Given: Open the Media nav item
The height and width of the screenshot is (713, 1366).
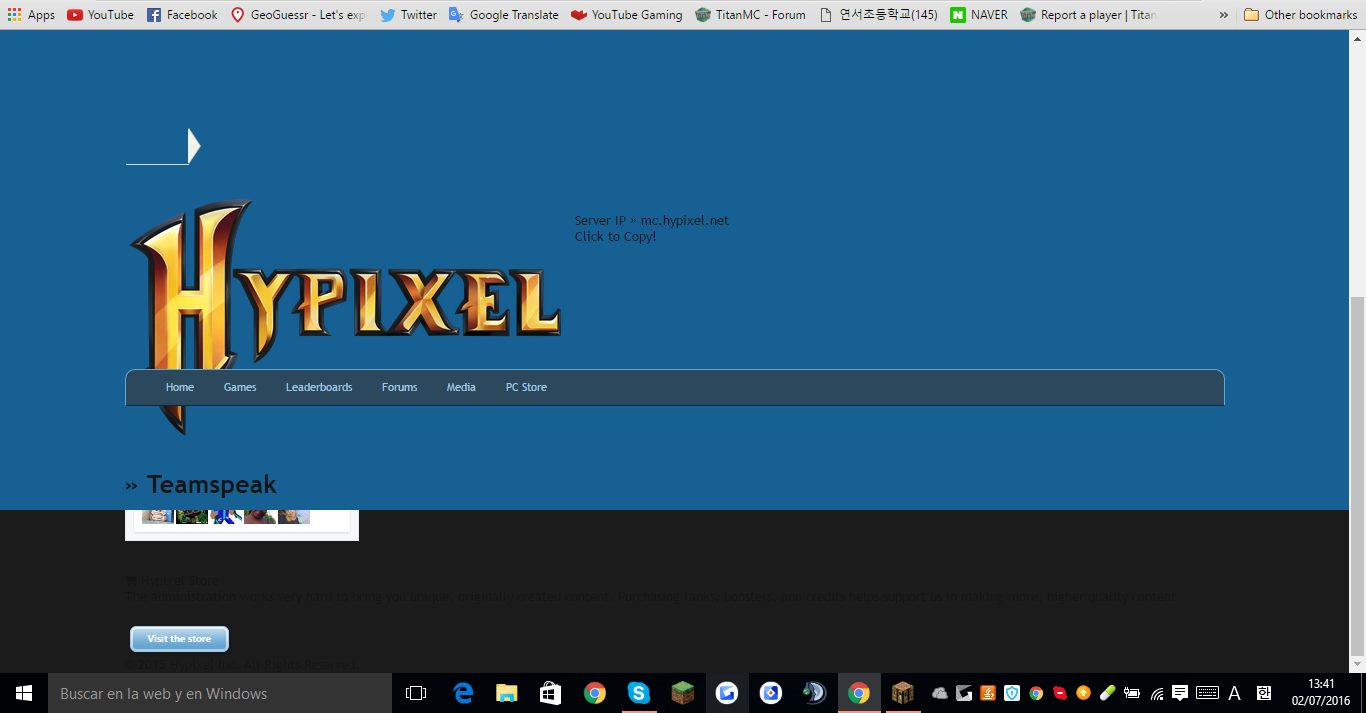Looking at the screenshot, I should tap(461, 387).
